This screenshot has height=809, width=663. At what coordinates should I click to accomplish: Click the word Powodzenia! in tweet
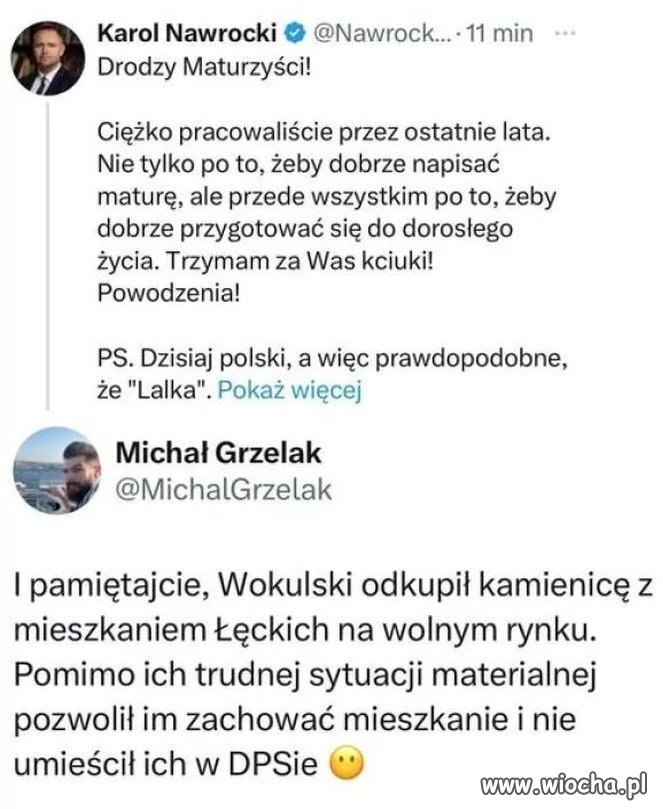169,293
